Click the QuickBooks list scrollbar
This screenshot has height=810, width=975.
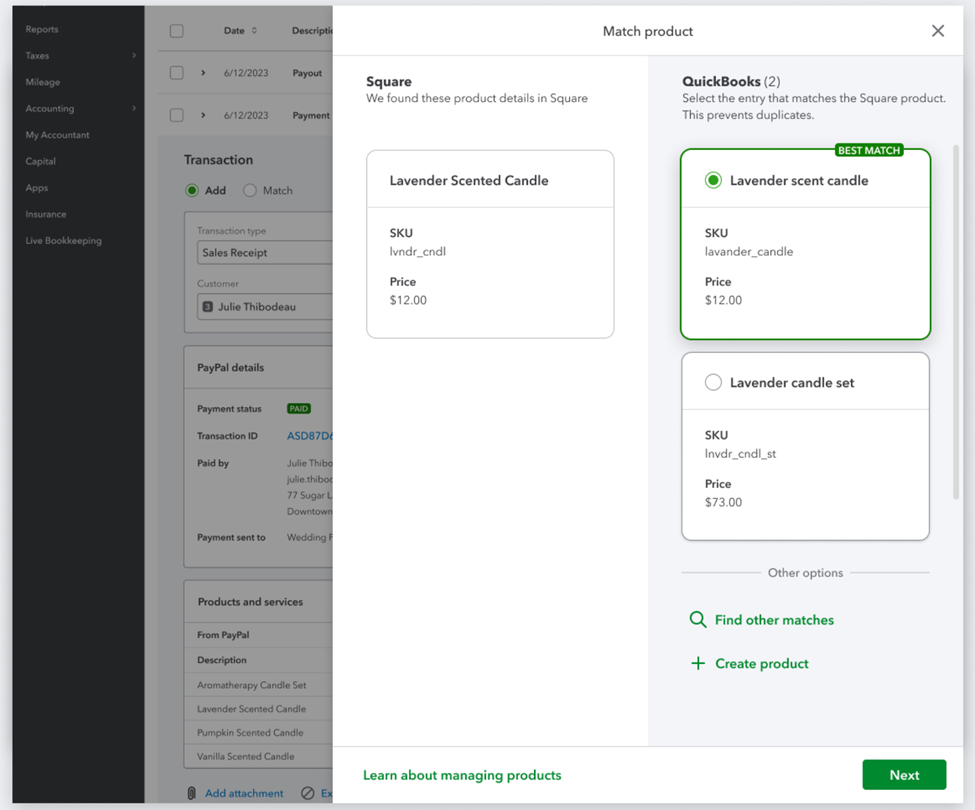coord(956,322)
